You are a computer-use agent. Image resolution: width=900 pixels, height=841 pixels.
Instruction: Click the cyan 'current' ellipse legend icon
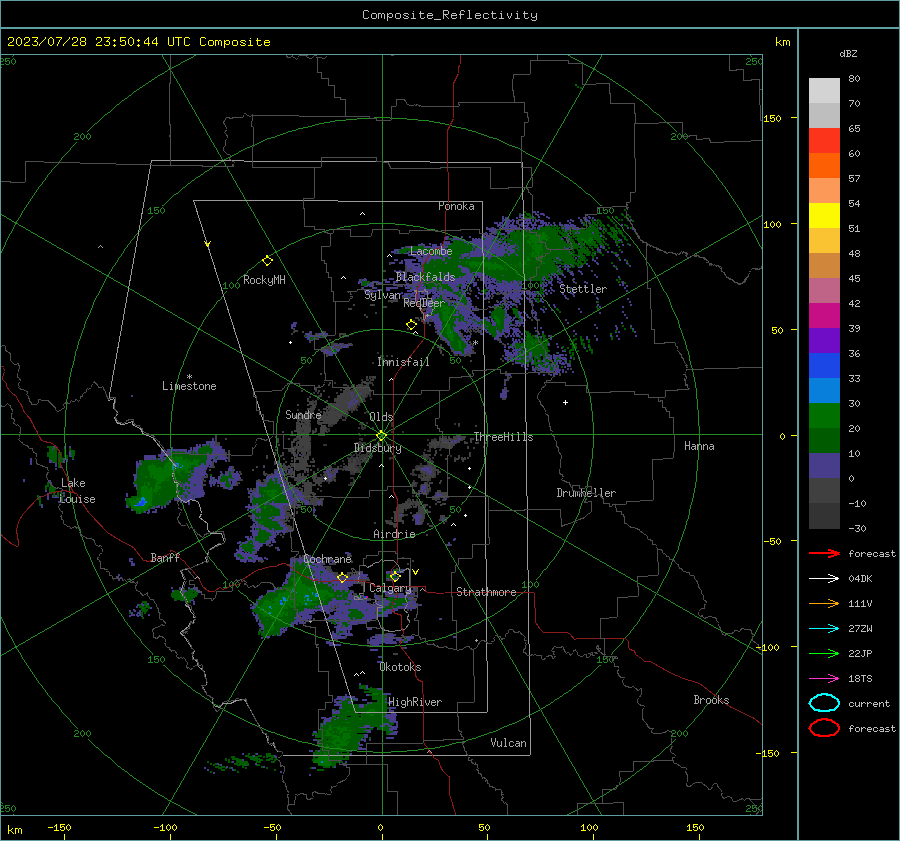(x=824, y=703)
